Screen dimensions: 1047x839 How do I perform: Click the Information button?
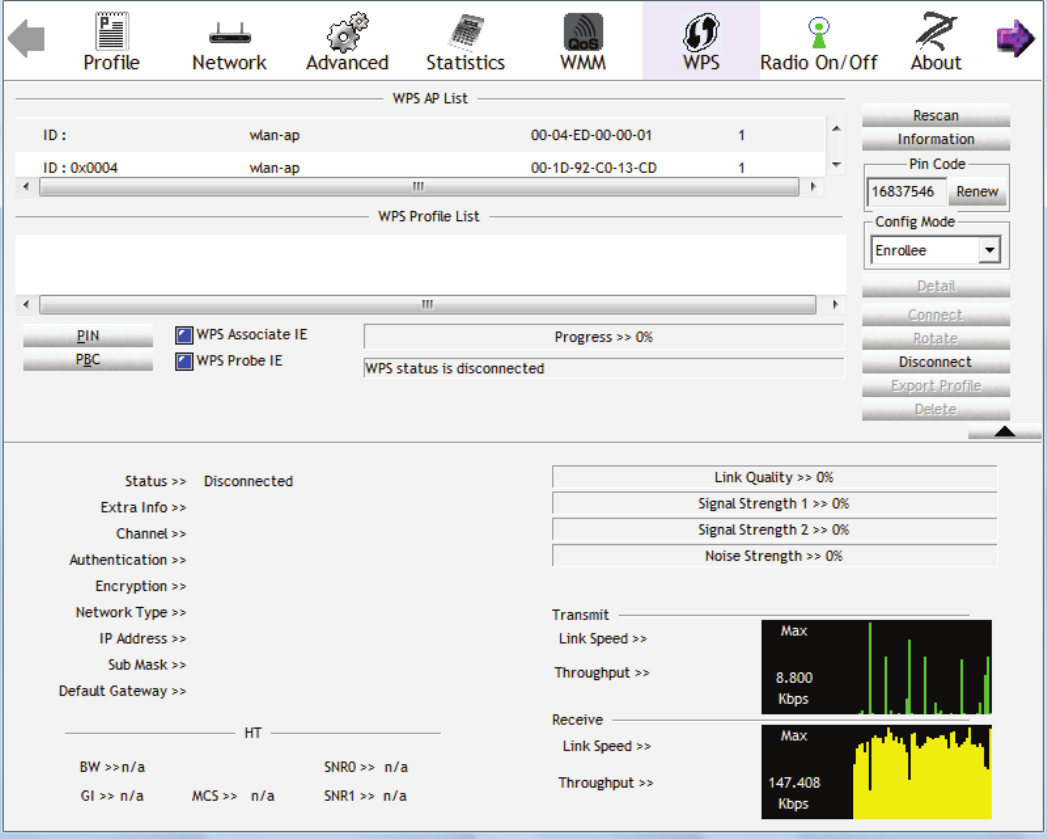935,139
